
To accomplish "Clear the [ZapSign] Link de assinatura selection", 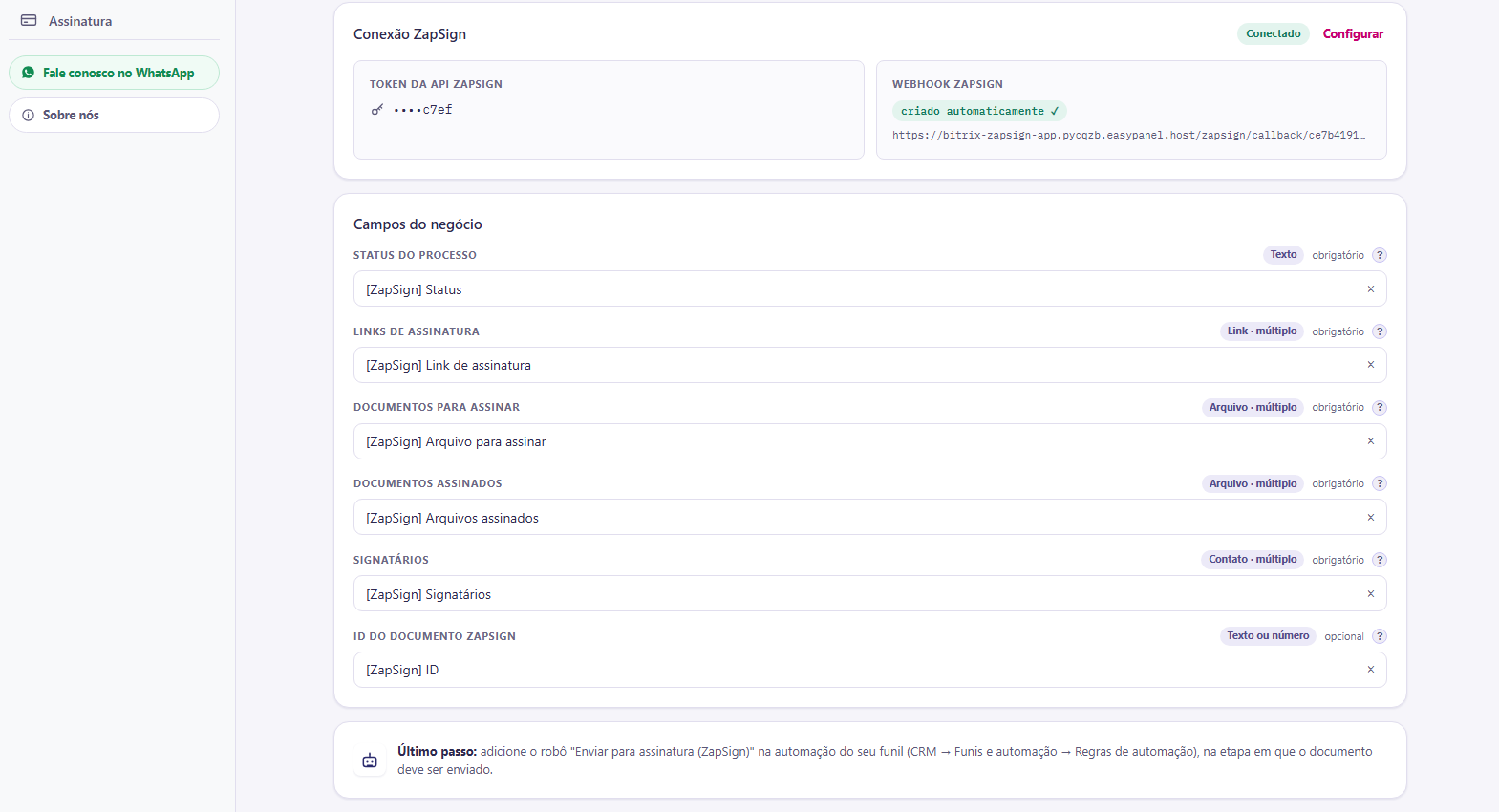I will [1370, 365].
